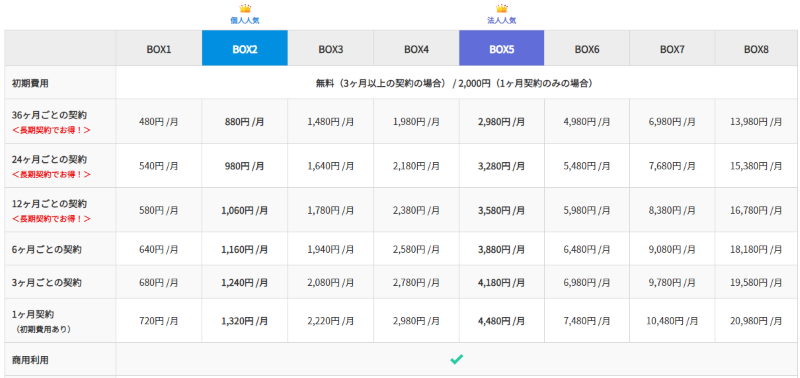Viewport: 800px width, 378px height.
Task: Click red ＜長期契約でお得！＞ under 24ヶ月ごとの契約
Action: [51, 174]
